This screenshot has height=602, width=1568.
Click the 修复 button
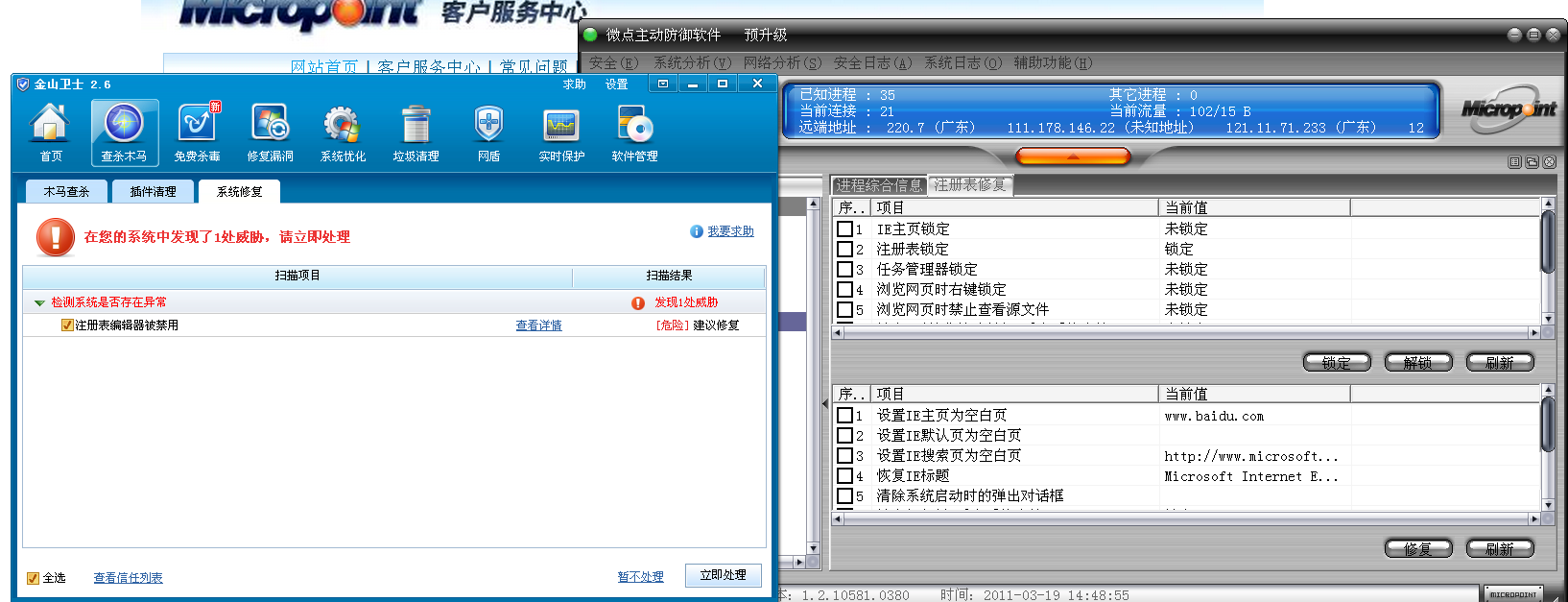[1418, 548]
